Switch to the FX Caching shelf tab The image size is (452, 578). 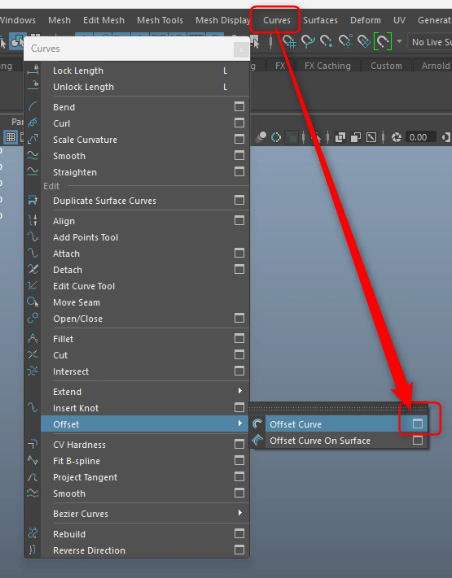coord(327,66)
